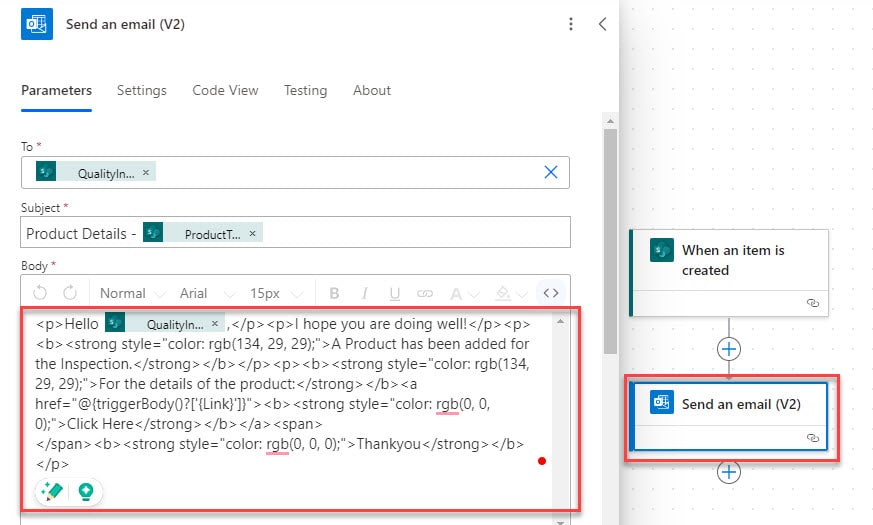Image resolution: width=873 pixels, height=525 pixels.
Task: Open the Code View tab
Action: (x=225, y=90)
